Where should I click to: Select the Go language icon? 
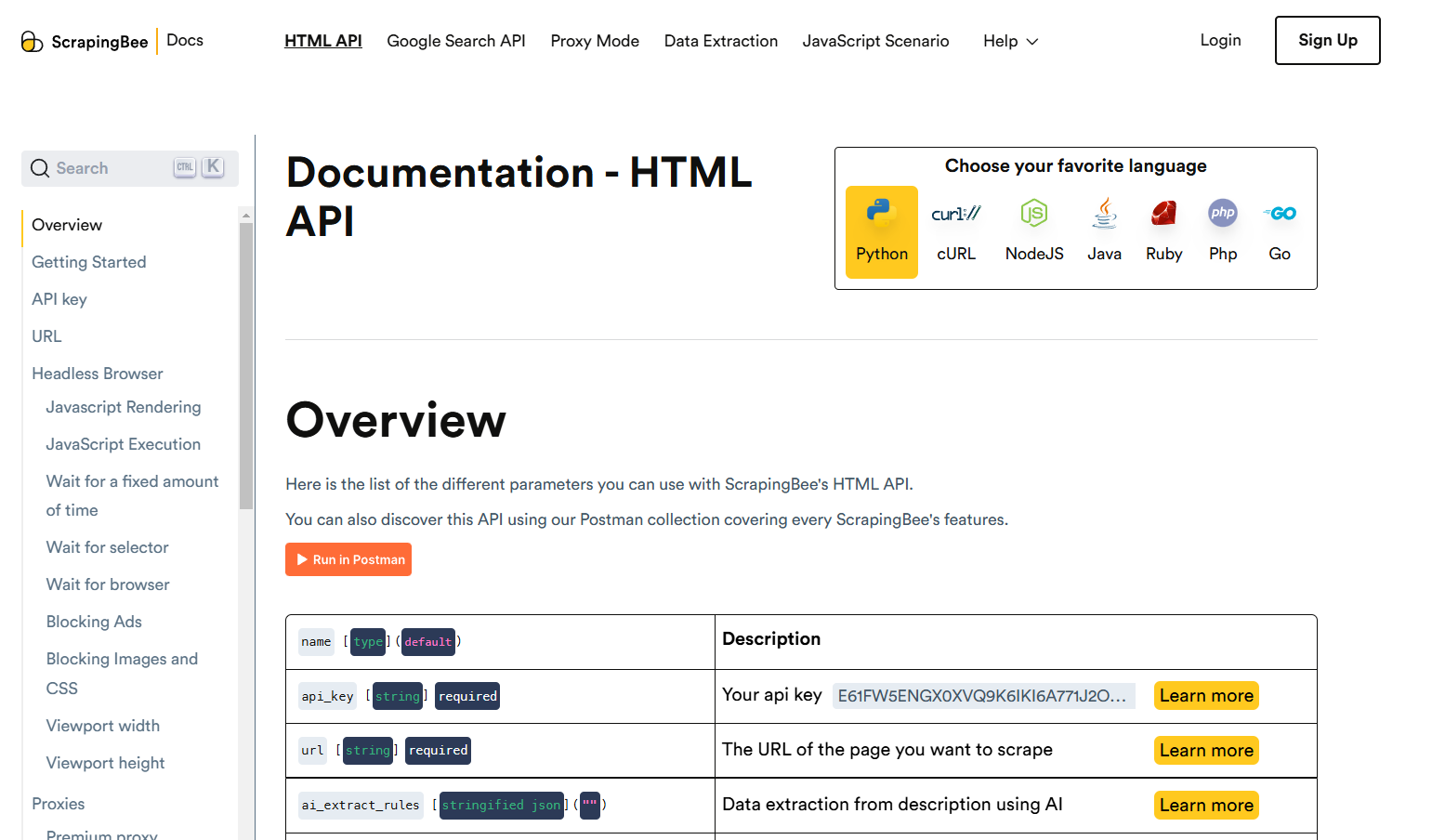(x=1280, y=214)
